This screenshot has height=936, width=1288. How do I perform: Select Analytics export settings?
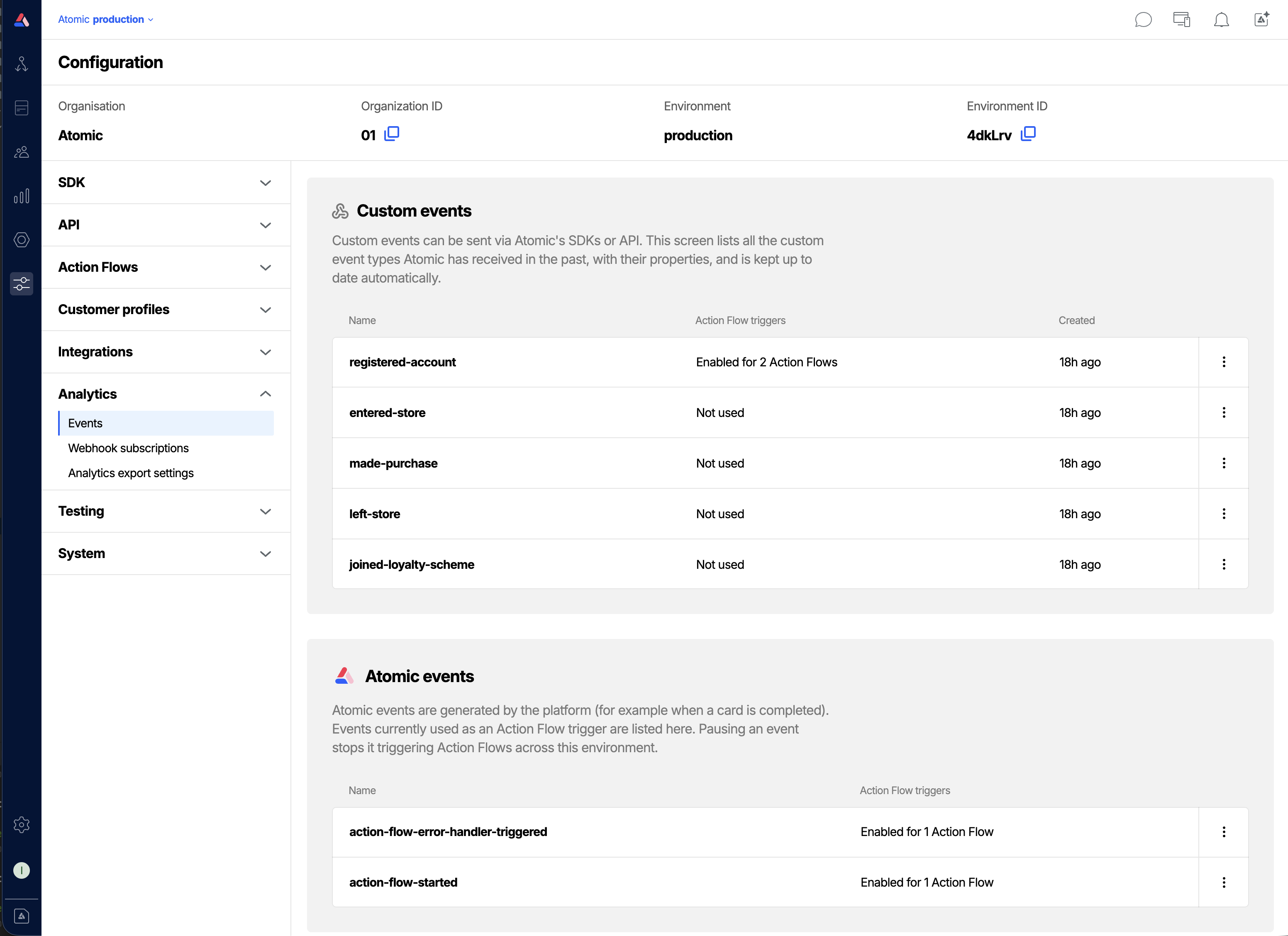(x=131, y=473)
